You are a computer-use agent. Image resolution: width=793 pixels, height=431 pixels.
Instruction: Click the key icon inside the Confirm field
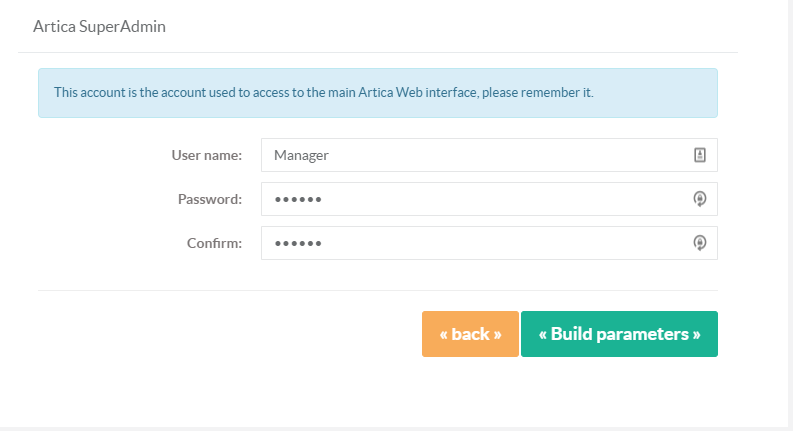pyautogui.click(x=699, y=243)
